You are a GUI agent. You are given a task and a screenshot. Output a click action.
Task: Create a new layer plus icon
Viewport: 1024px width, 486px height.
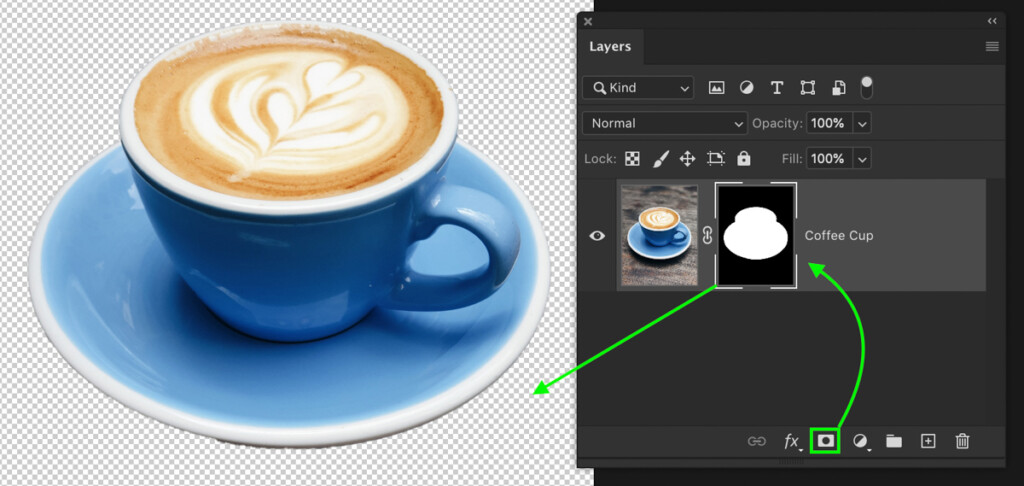(x=928, y=442)
